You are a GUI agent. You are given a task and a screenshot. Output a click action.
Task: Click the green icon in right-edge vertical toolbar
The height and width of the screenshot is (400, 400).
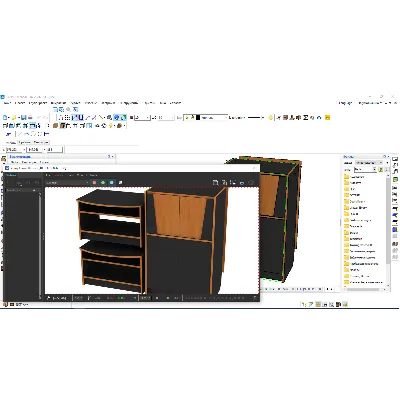(x=395, y=179)
